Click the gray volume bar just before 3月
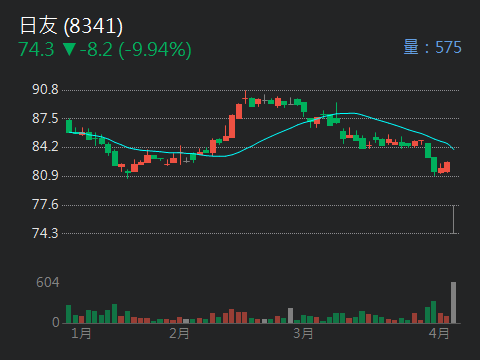Image resolution: width=480 pixels, height=360 pixels. tap(290, 316)
